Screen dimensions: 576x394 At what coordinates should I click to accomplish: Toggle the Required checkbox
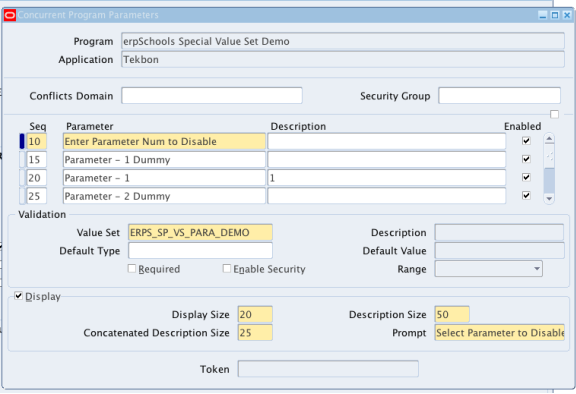pos(132,269)
